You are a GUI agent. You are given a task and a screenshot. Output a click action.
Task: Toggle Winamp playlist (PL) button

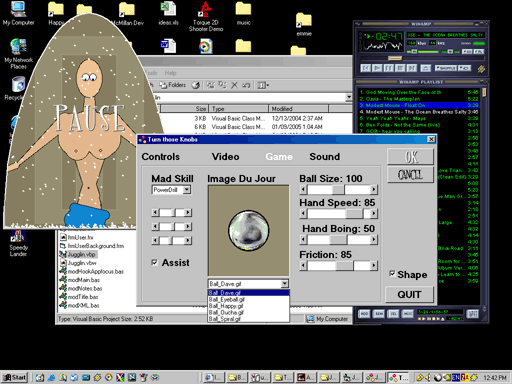pyautogui.click(x=479, y=52)
